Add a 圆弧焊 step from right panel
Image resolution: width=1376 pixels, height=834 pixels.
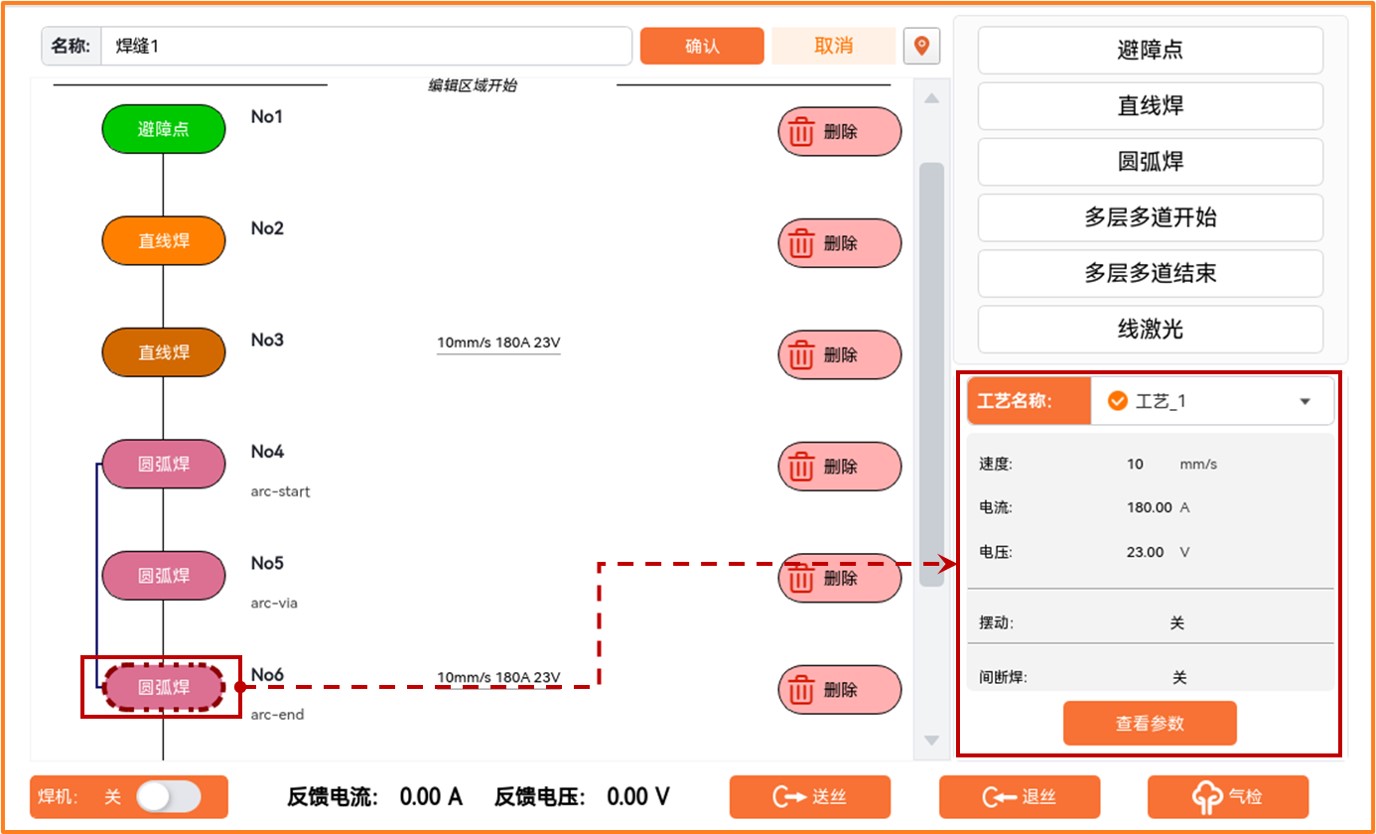point(1150,162)
